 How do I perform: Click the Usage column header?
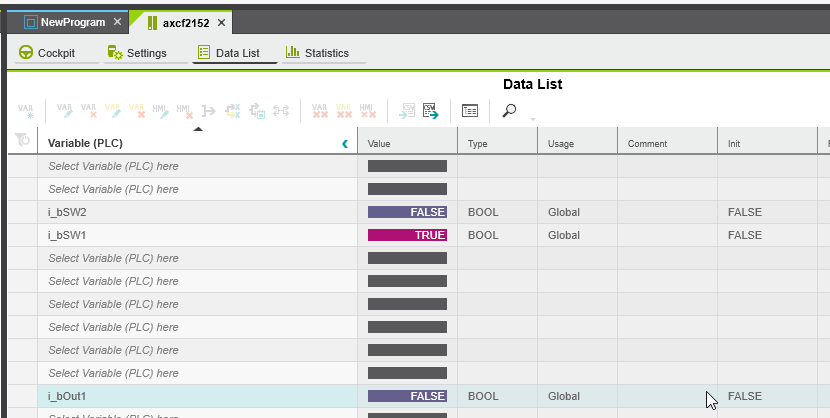578,143
